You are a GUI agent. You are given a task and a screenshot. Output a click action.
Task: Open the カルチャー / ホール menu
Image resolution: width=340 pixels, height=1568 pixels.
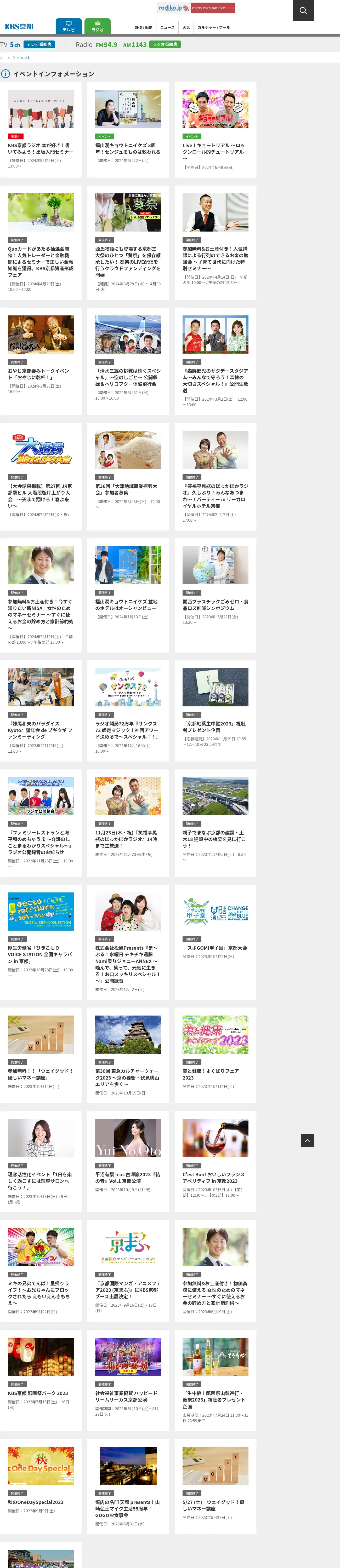click(214, 27)
